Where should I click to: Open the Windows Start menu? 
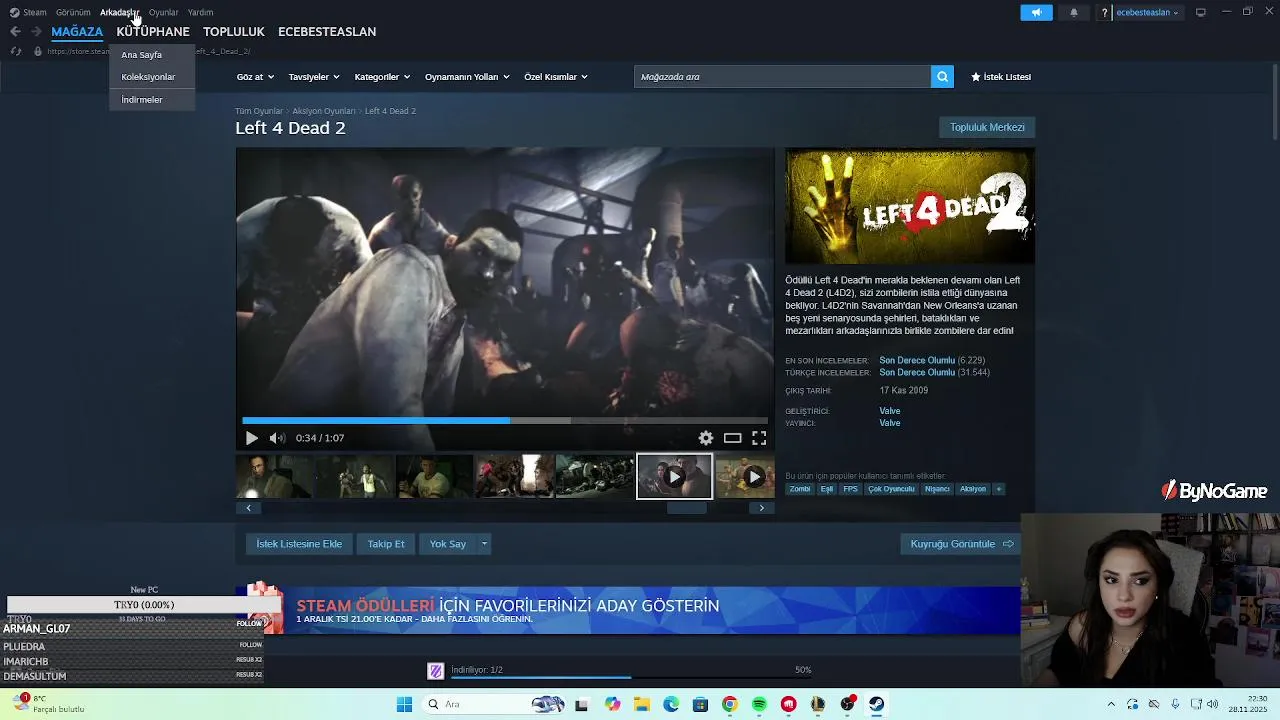click(x=404, y=704)
